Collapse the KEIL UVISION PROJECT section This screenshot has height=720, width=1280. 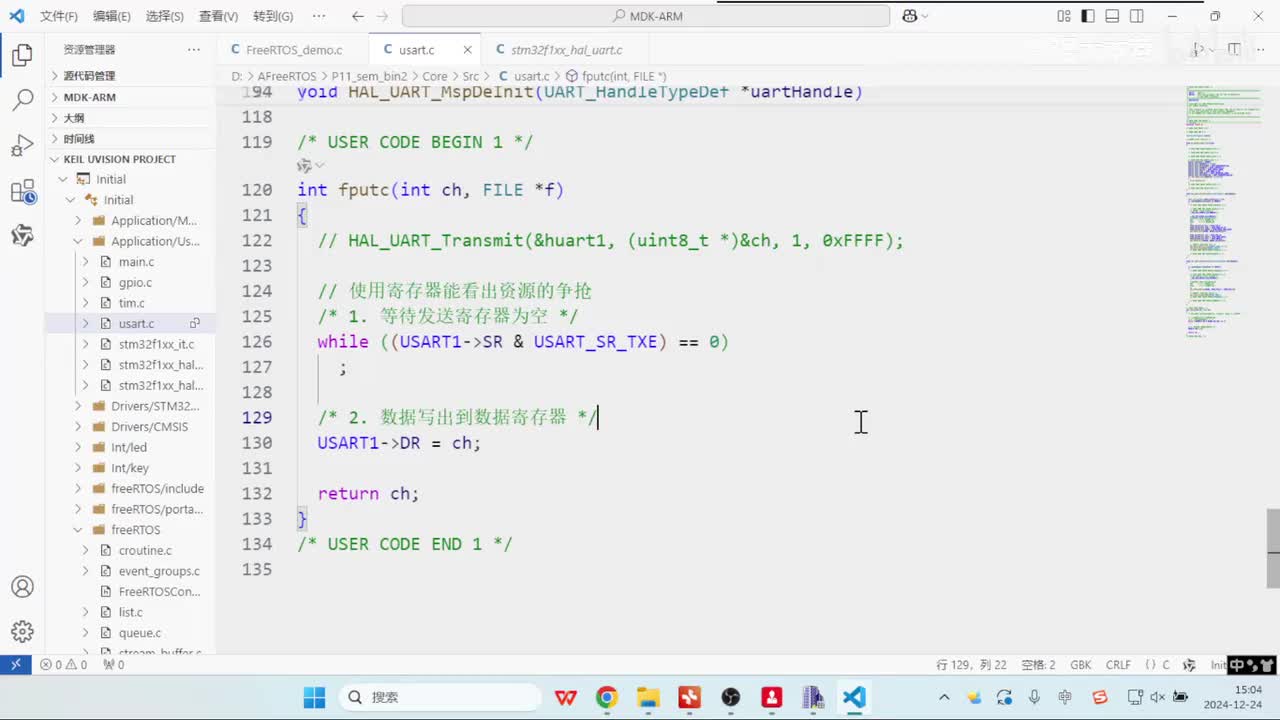pos(131,159)
